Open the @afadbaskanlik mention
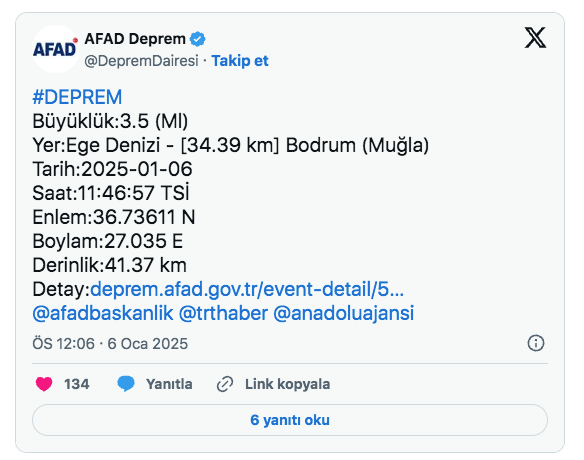Viewport: 584px width, 460px height. pyautogui.click(x=103, y=313)
